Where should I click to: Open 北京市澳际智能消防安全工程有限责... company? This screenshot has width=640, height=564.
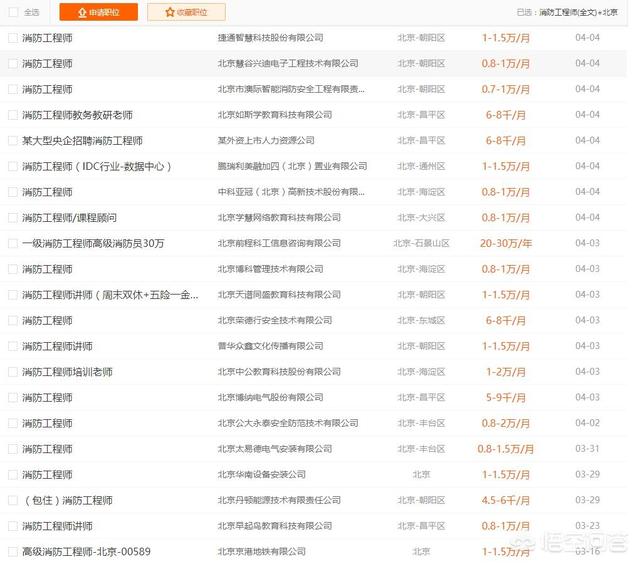tap(291, 89)
